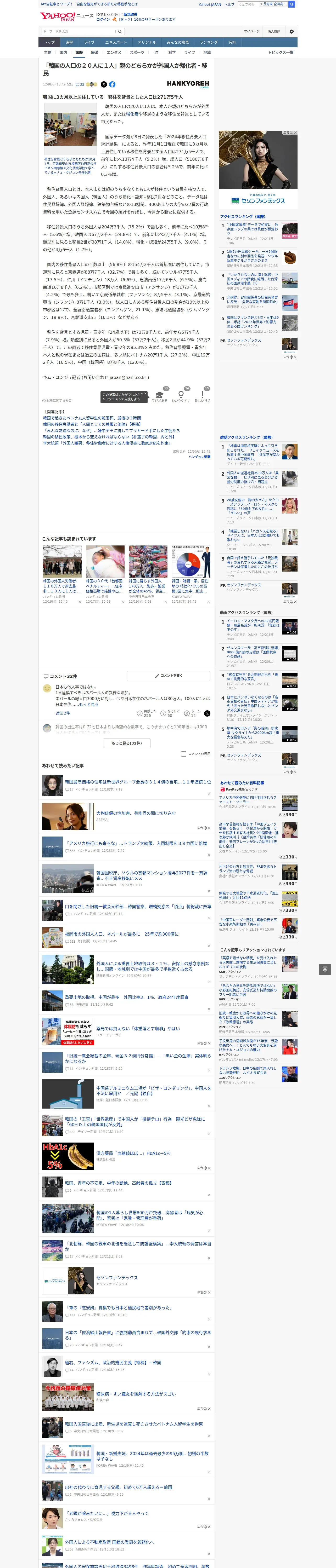Open the 経済 category
Image resolution: width=336 pixels, height=1568 pixels.
tap(94, 53)
